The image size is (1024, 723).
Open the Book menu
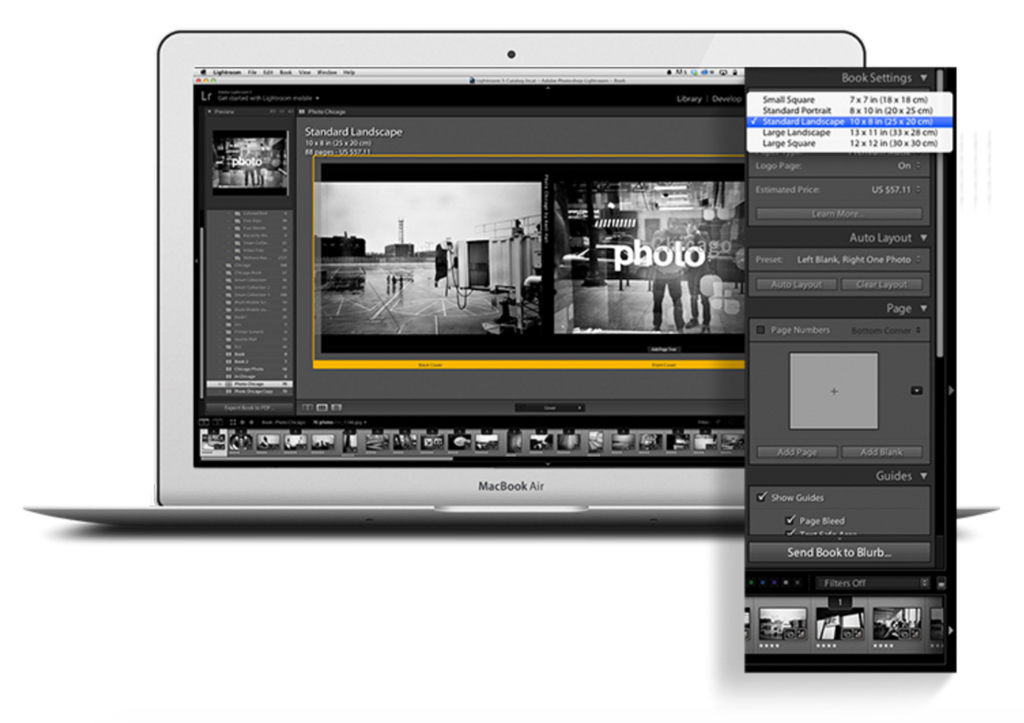tap(285, 72)
